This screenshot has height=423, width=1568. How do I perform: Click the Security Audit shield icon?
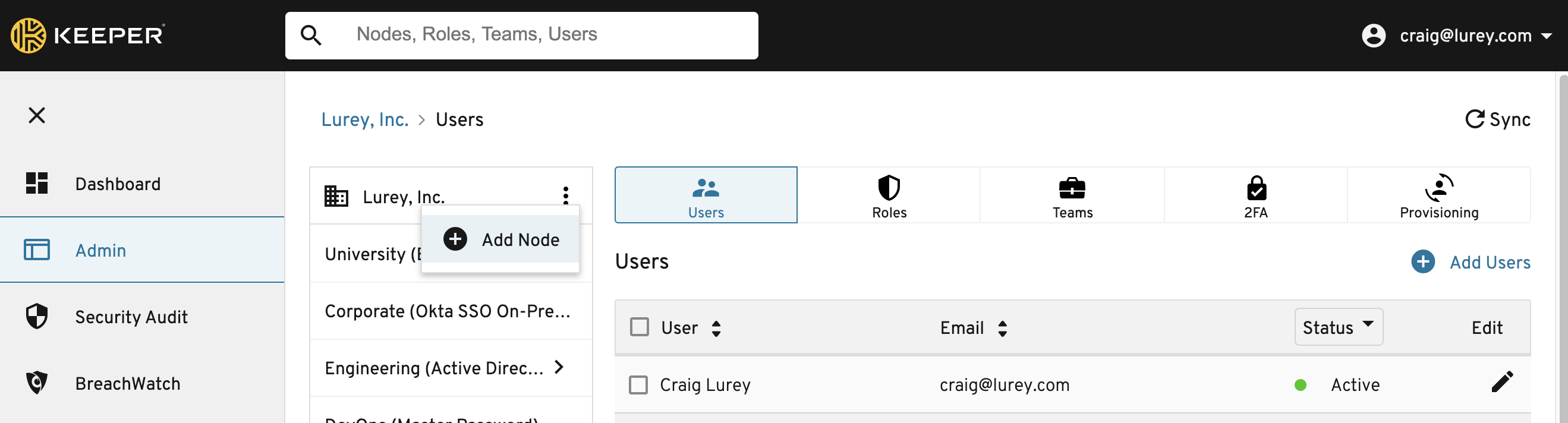click(x=36, y=317)
